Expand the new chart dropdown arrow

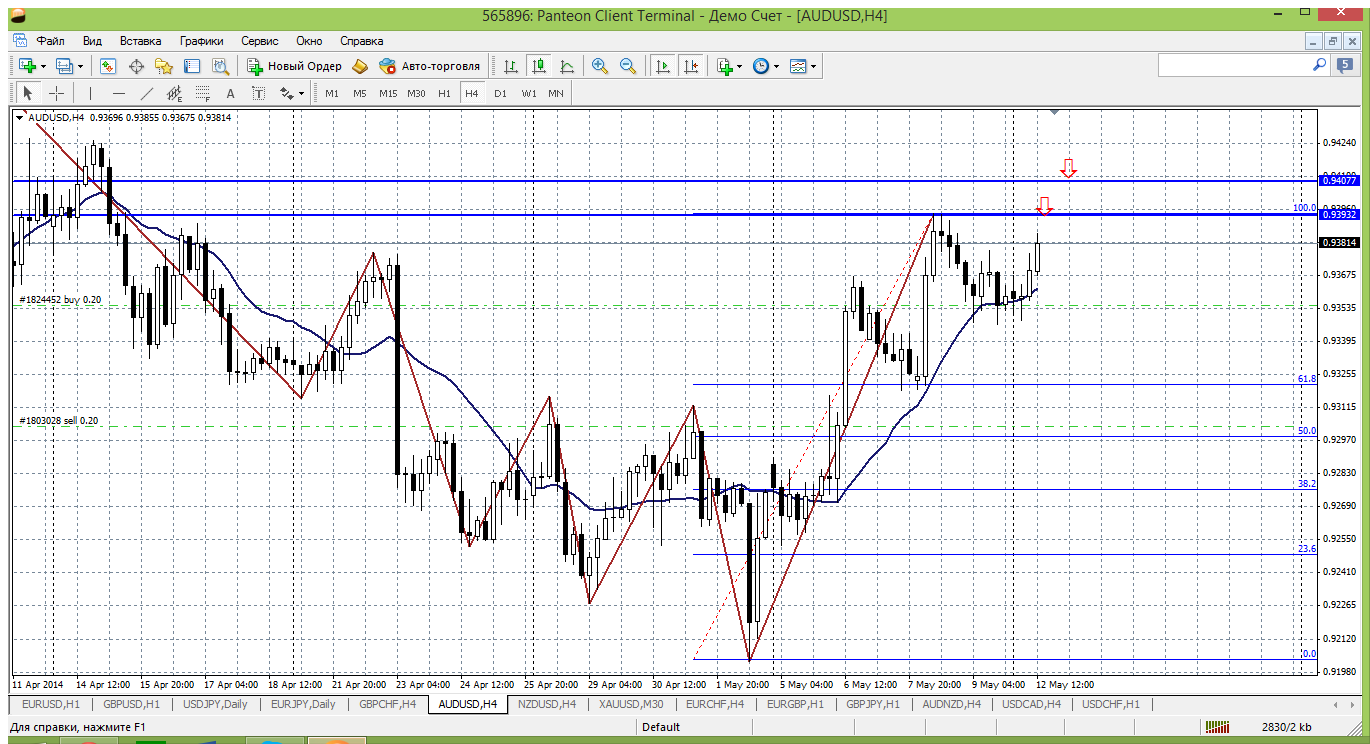click(x=43, y=67)
